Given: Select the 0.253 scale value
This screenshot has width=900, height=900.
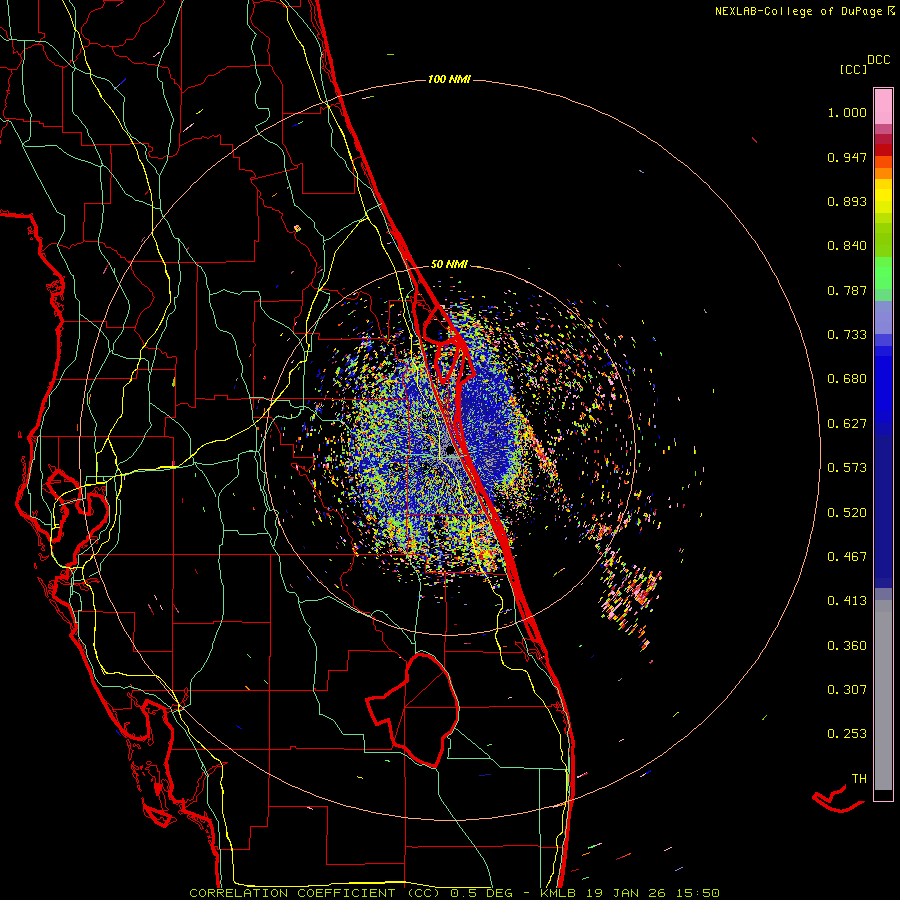Looking at the screenshot, I should [x=847, y=734].
